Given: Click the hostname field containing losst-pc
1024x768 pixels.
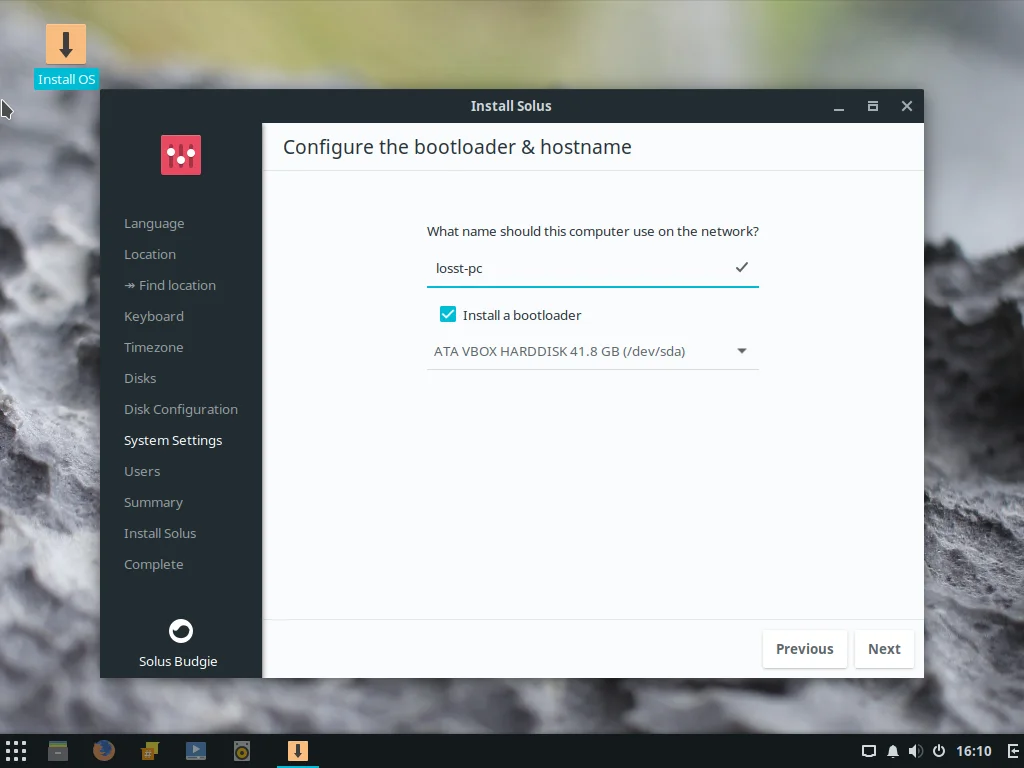Looking at the screenshot, I should coord(592,268).
